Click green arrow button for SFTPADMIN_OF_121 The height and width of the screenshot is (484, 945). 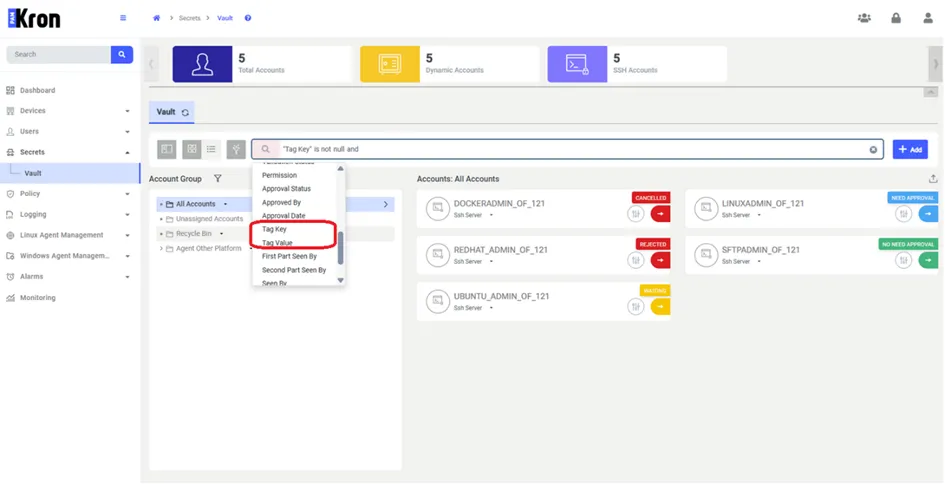tap(928, 260)
